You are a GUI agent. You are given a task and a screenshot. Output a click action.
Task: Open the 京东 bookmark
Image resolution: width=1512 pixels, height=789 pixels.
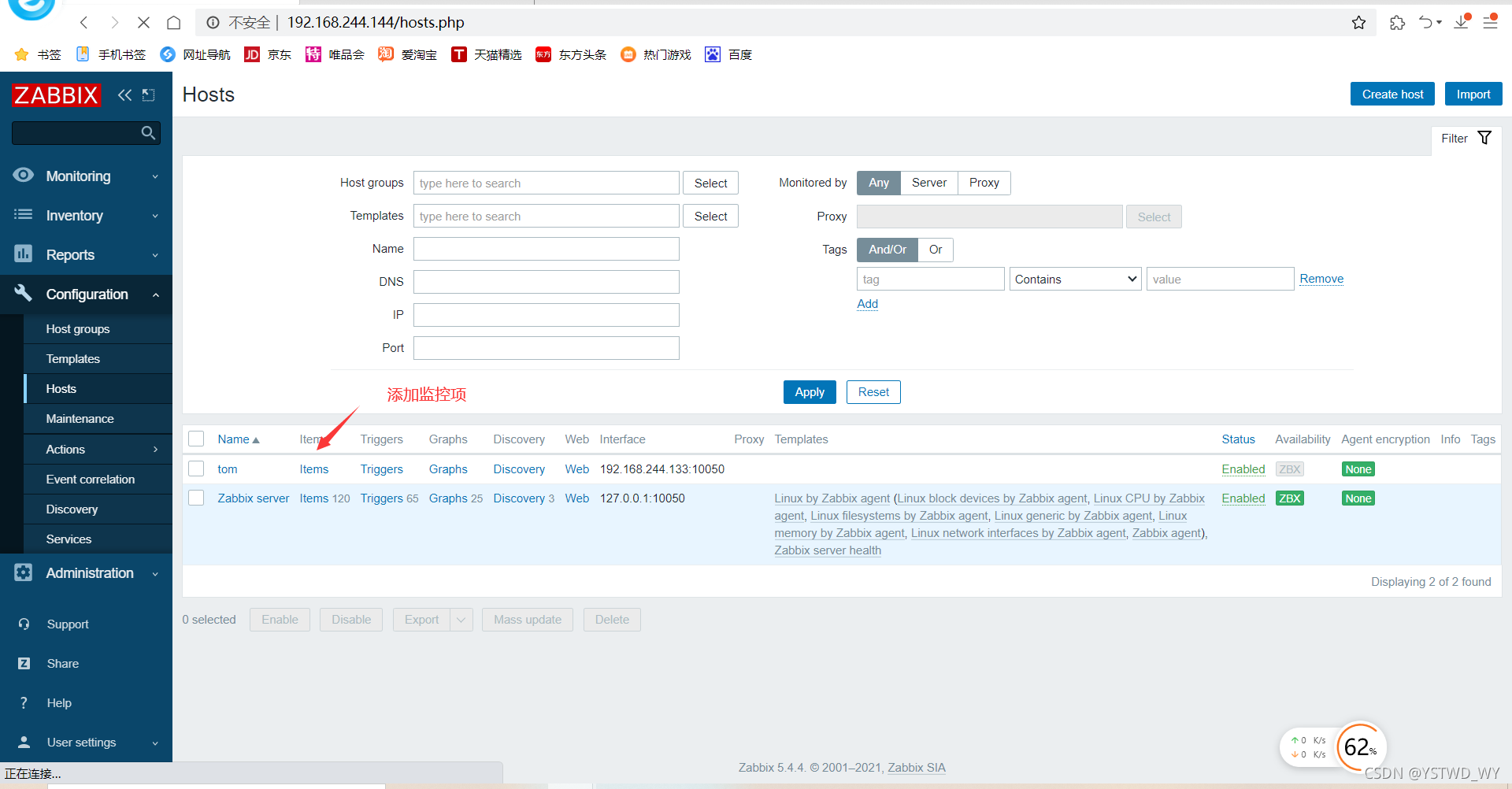click(x=268, y=54)
